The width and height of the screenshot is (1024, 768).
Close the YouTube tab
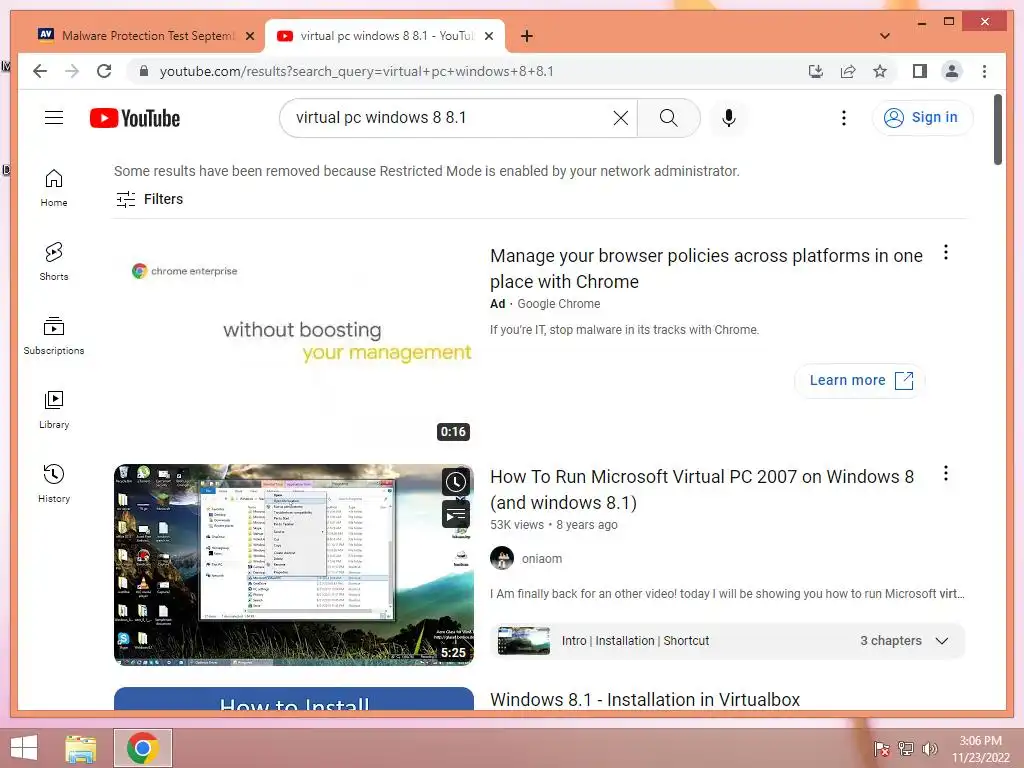[488, 36]
